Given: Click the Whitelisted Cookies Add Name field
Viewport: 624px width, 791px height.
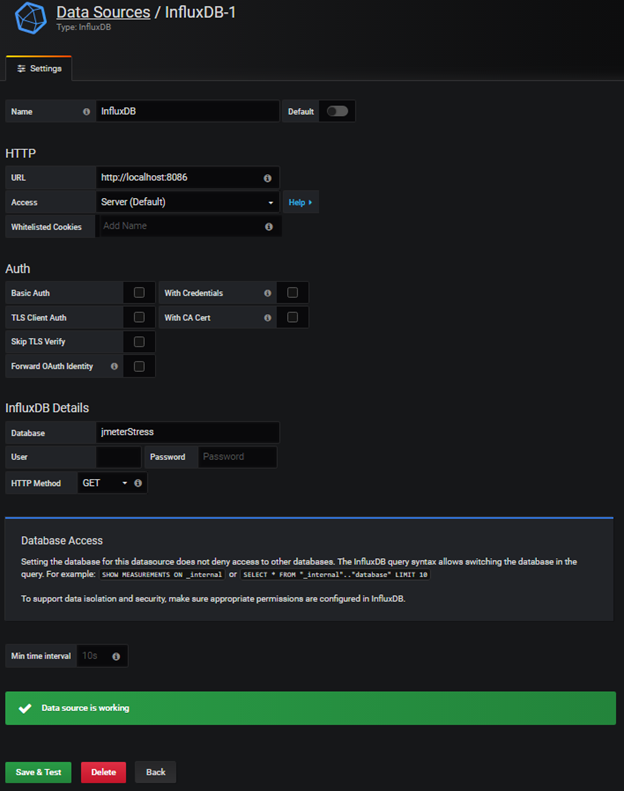Looking at the screenshot, I should click(x=189, y=227).
